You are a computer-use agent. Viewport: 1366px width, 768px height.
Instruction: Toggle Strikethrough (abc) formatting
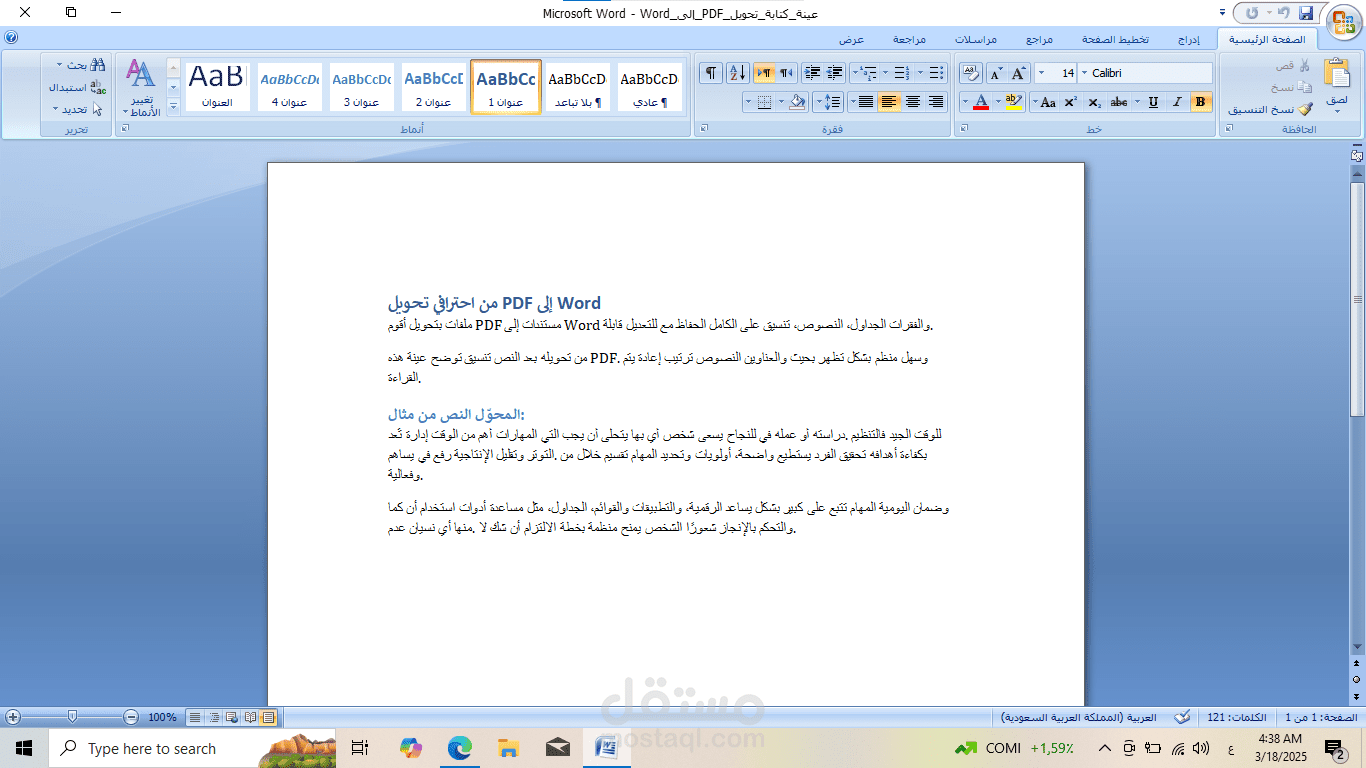pos(1119,102)
